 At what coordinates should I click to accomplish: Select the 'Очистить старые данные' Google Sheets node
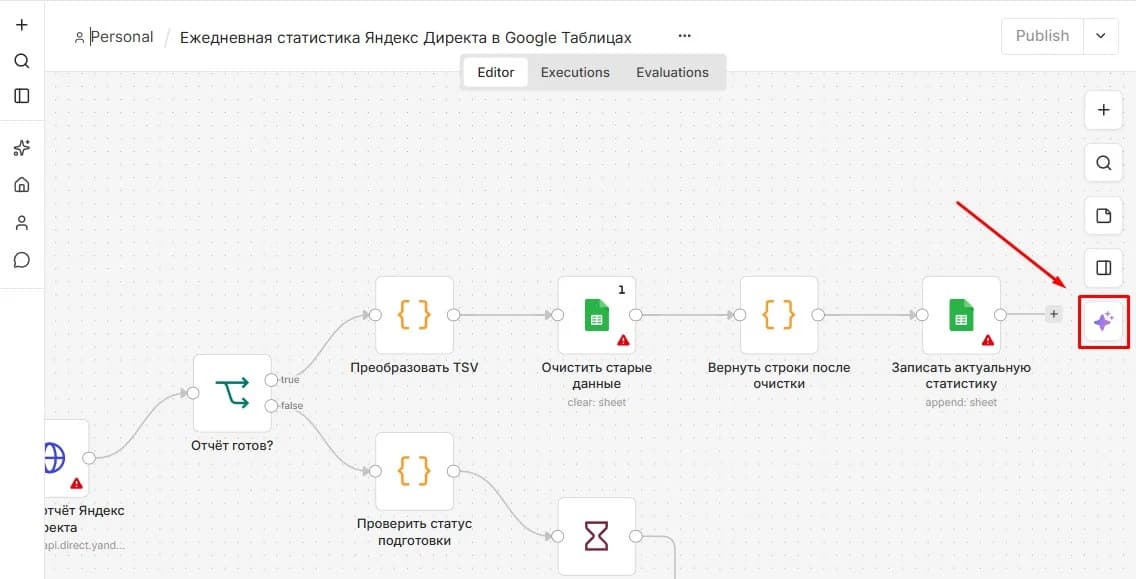click(597, 315)
